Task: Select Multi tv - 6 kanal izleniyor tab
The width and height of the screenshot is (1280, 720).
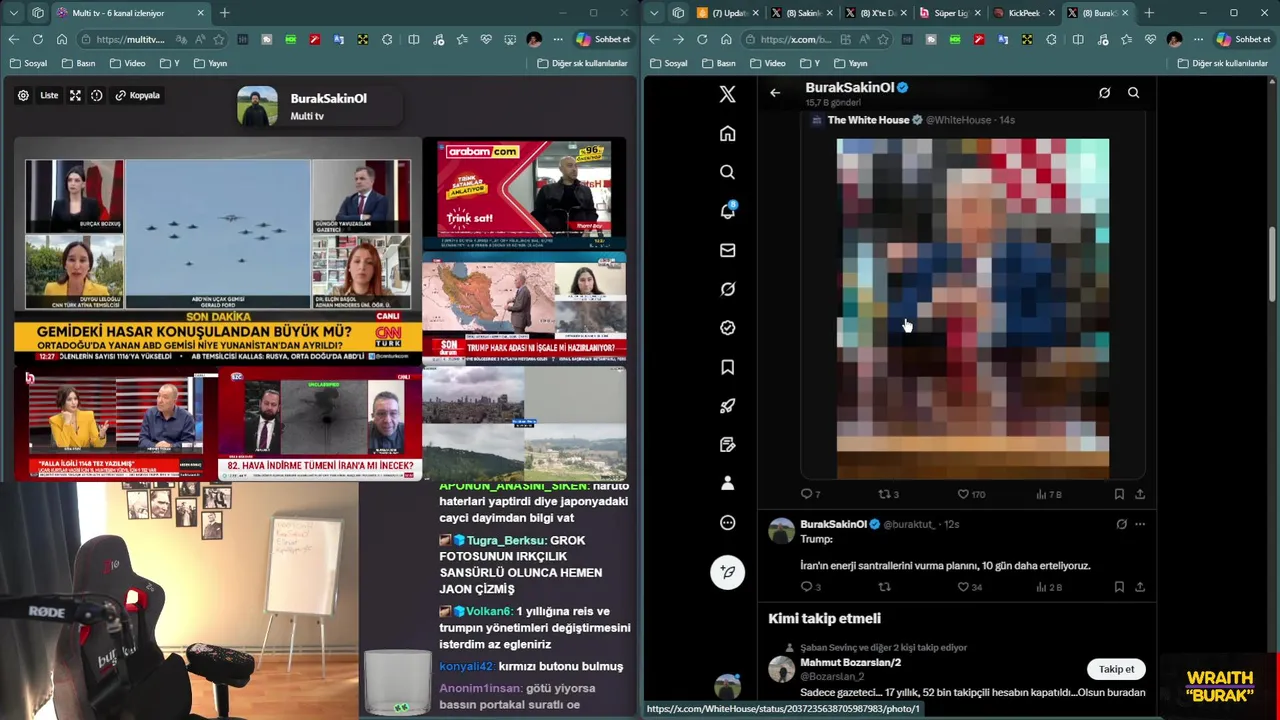Action: point(130,13)
